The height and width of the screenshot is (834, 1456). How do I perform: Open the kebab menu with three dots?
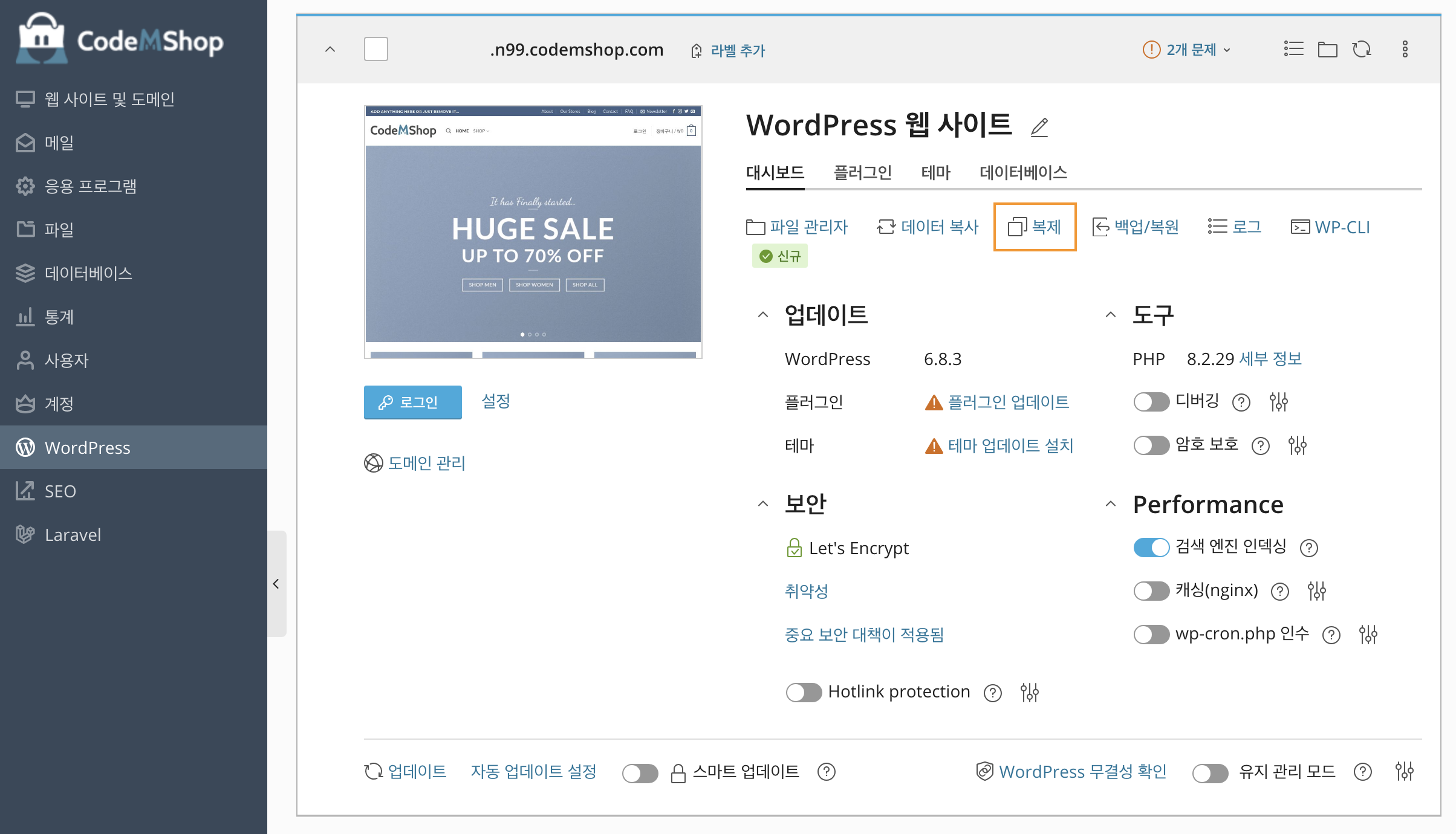tap(1405, 50)
